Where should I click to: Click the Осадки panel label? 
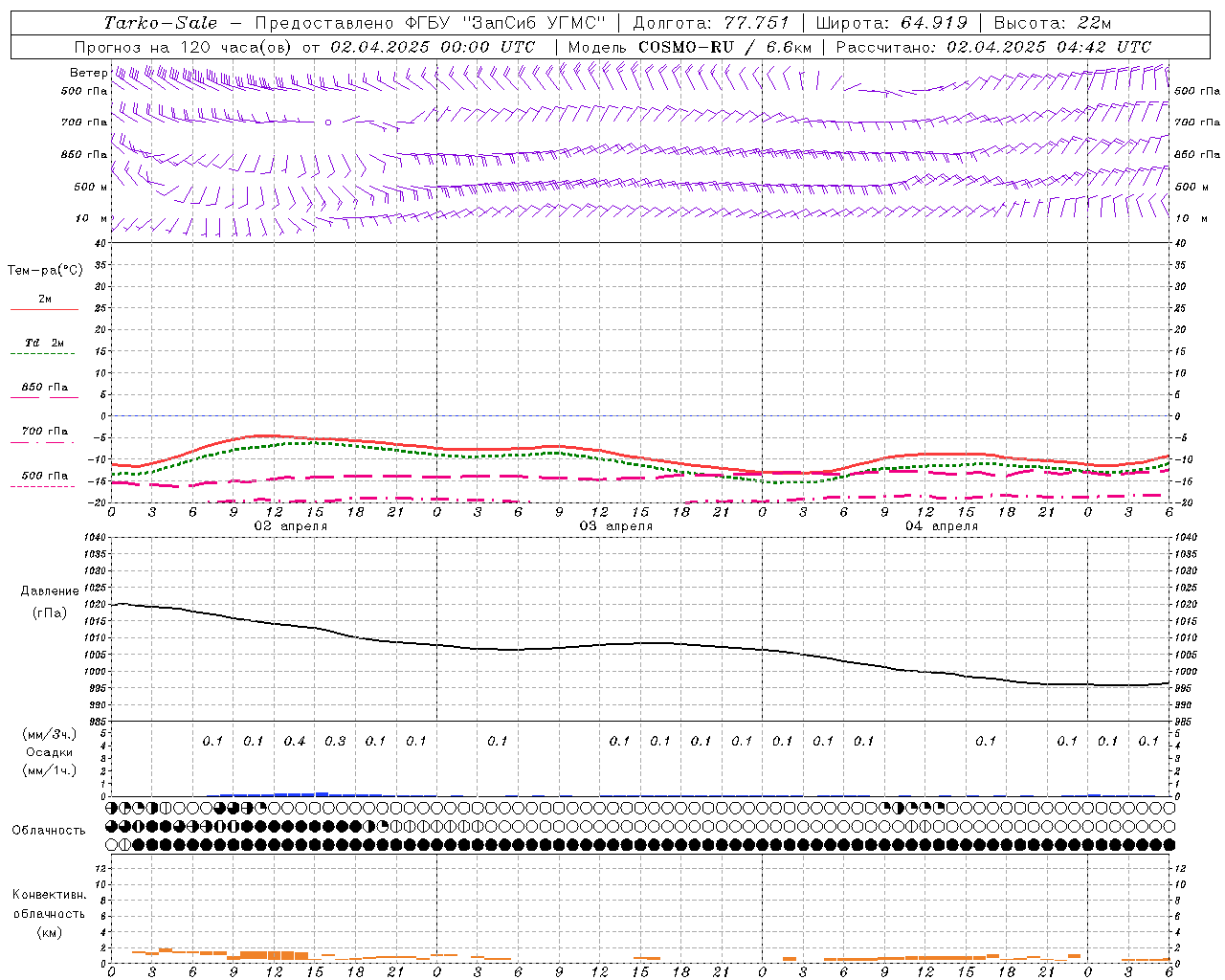[50, 752]
